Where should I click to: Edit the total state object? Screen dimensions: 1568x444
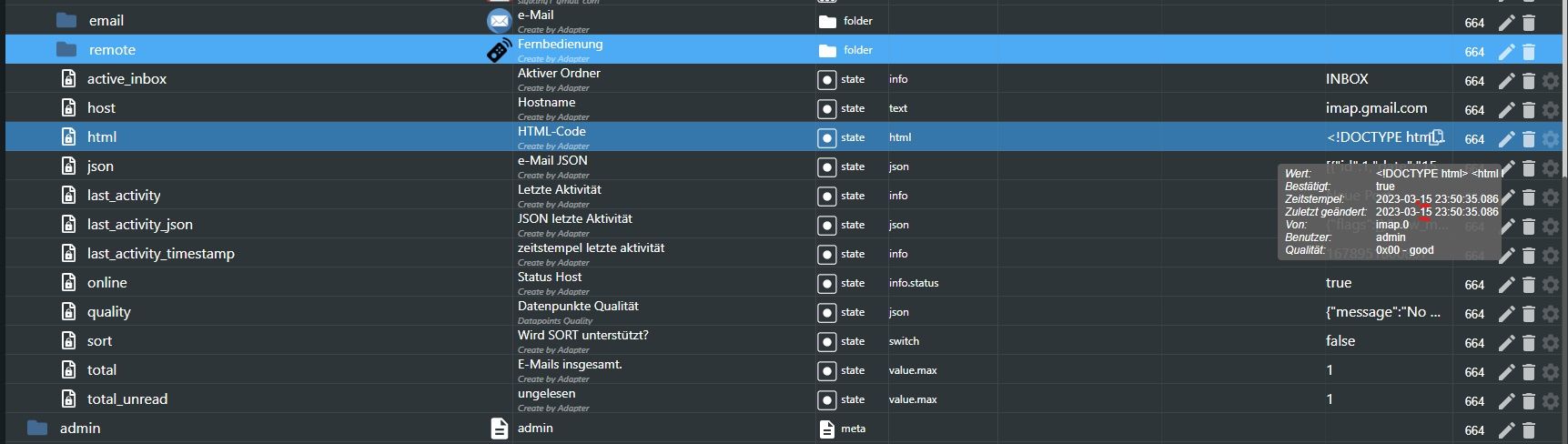[x=1507, y=372]
